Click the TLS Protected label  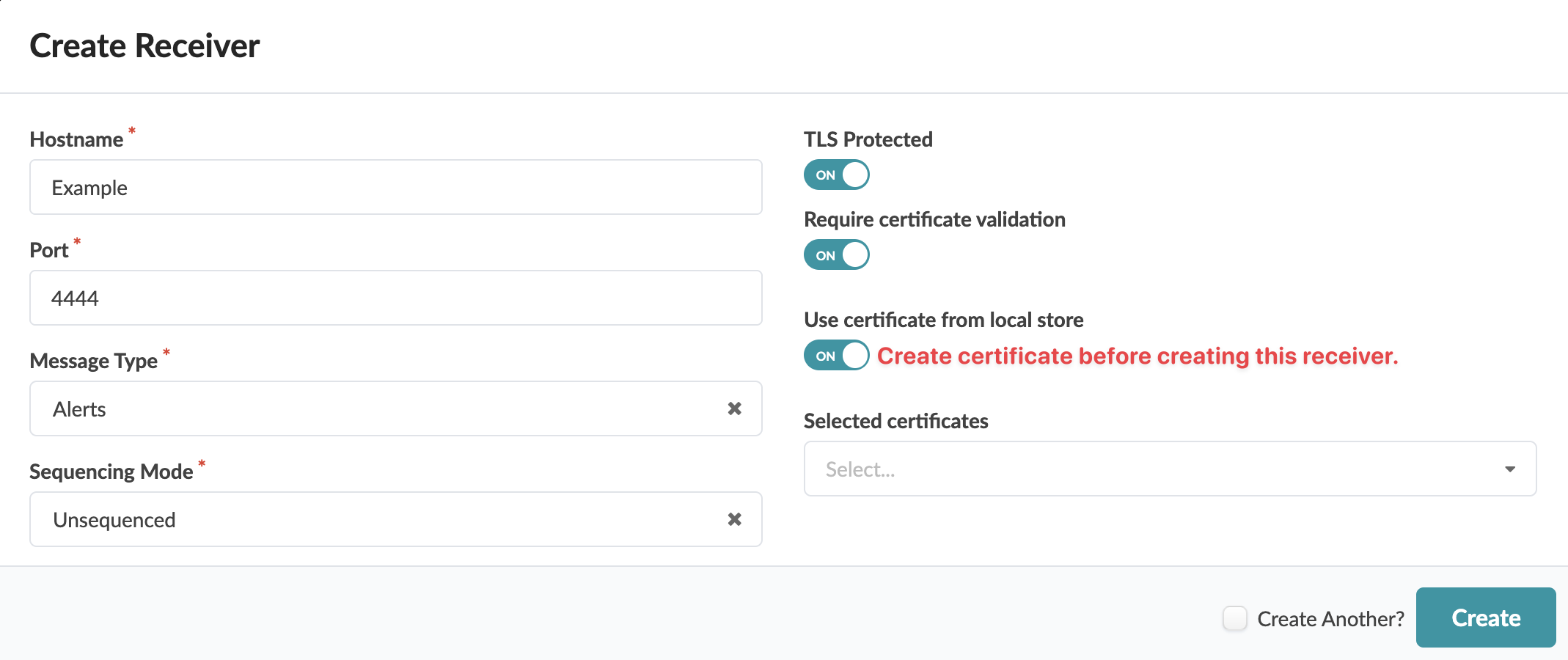click(868, 139)
